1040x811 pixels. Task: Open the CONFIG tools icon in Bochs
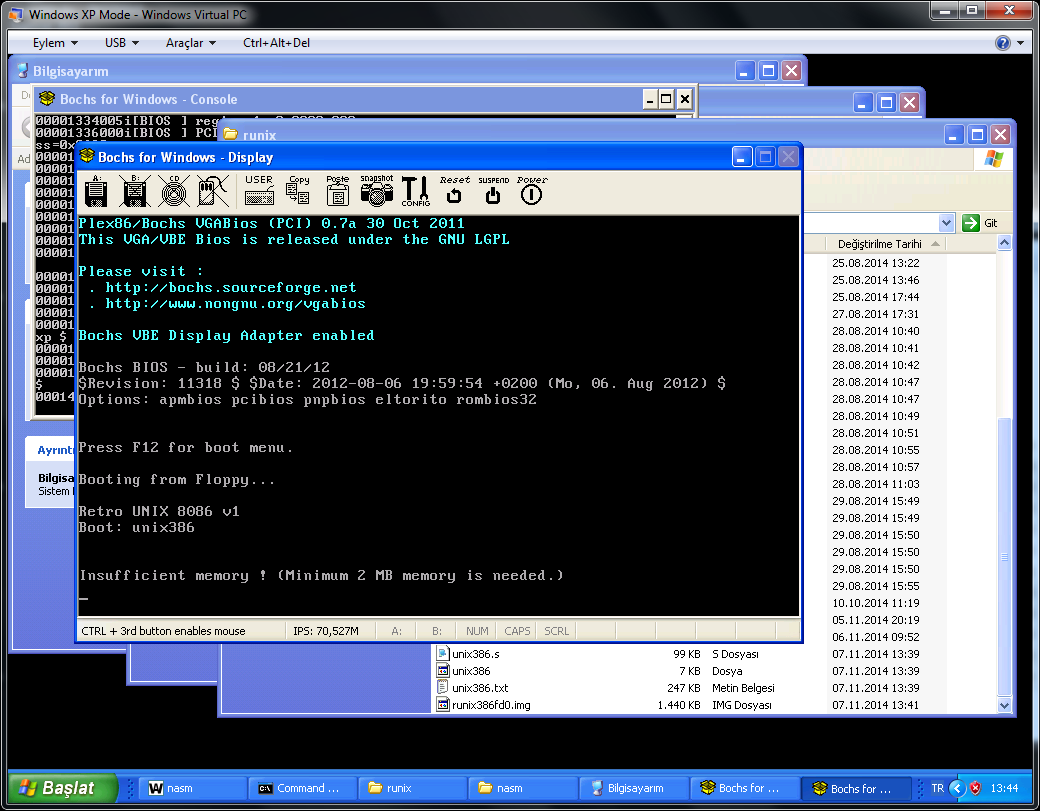point(415,191)
